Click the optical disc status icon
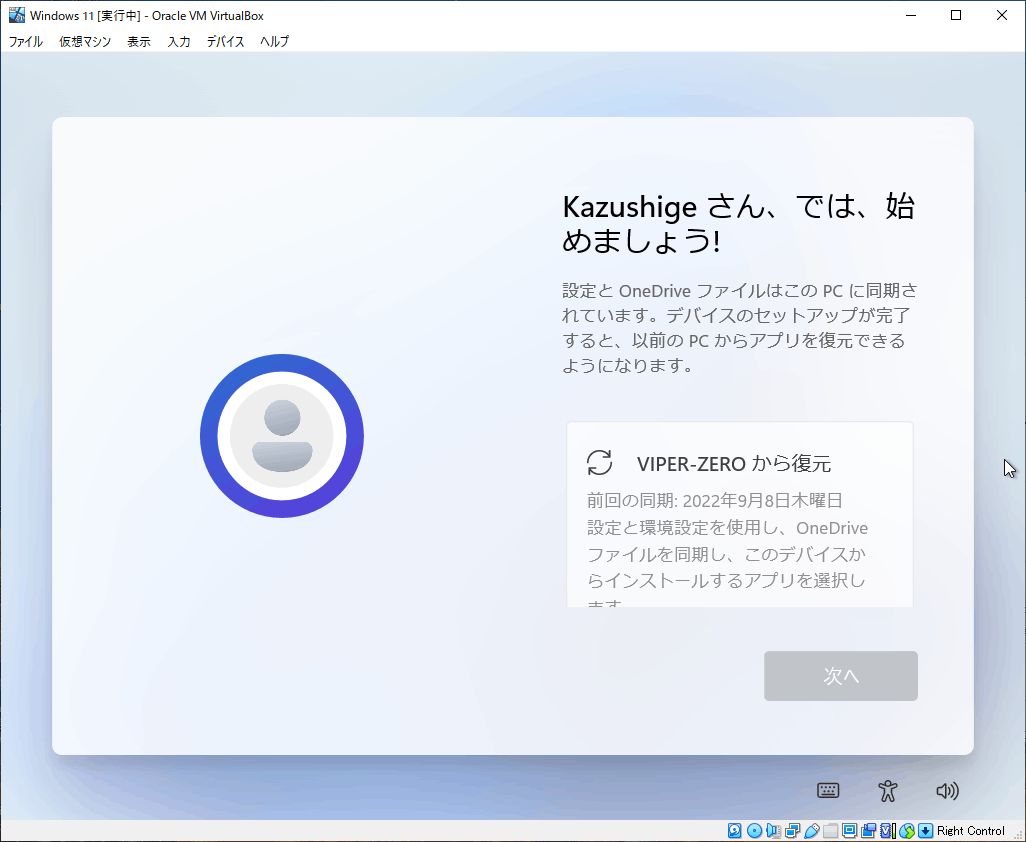 tap(754, 830)
